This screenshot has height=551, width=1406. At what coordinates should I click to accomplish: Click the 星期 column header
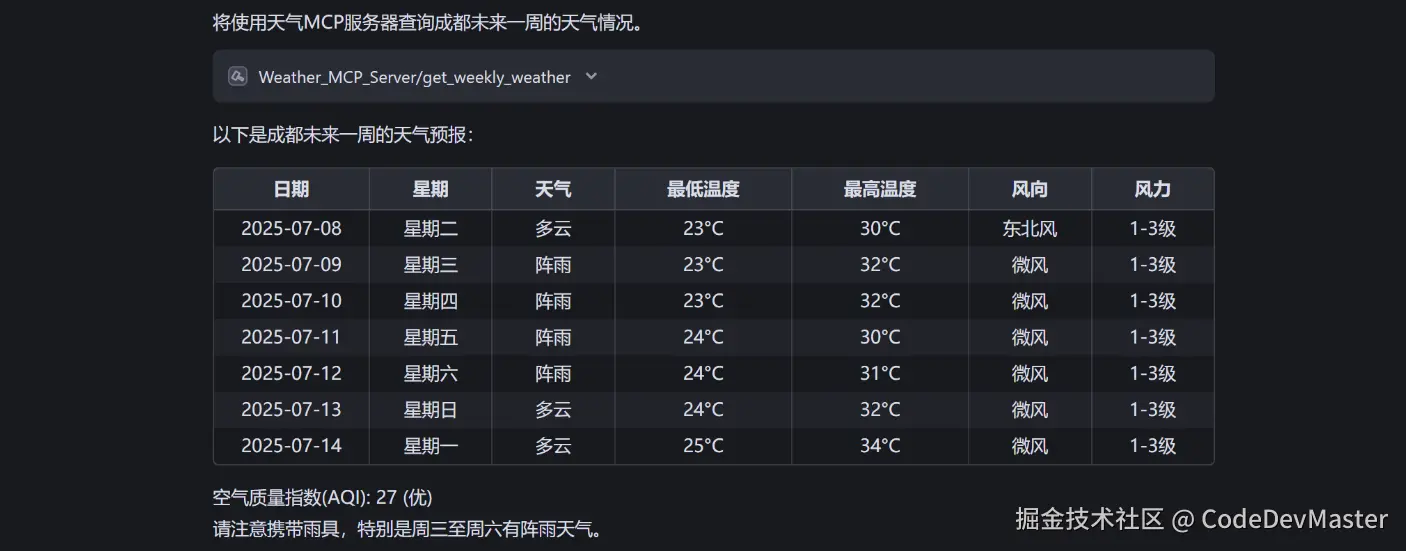point(431,189)
